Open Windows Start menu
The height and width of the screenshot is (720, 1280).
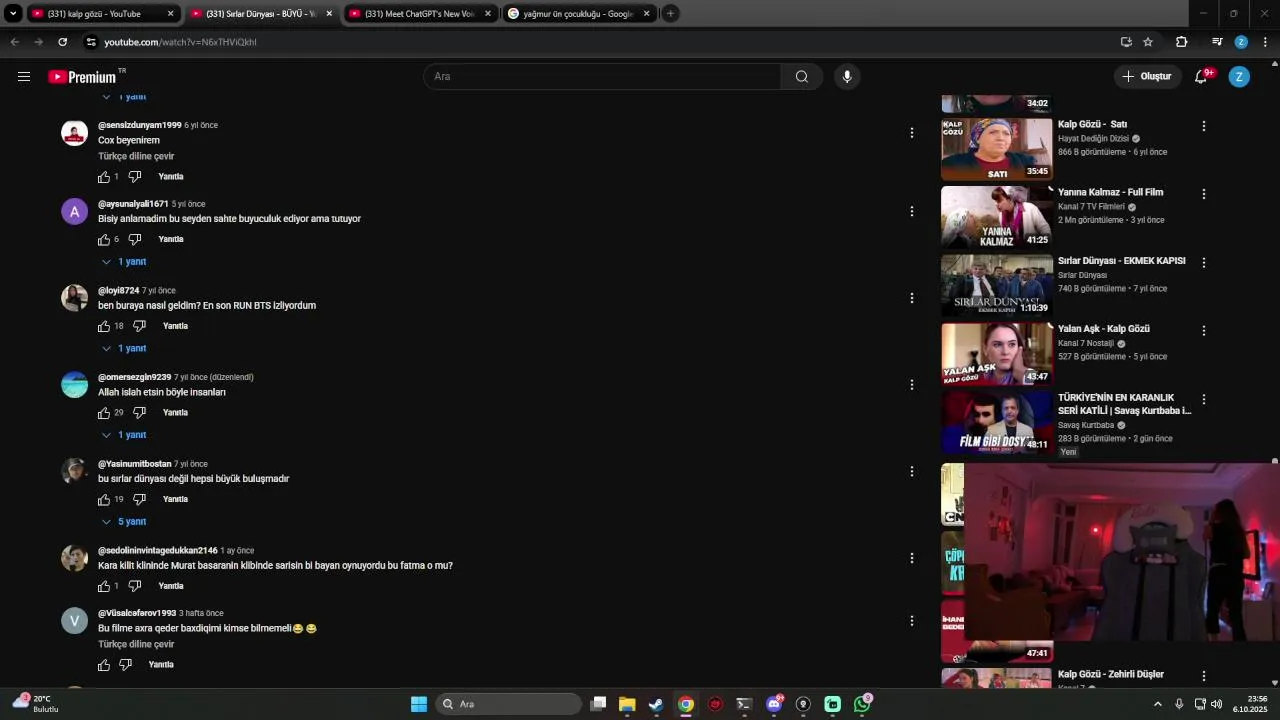[x=419, y=704]
